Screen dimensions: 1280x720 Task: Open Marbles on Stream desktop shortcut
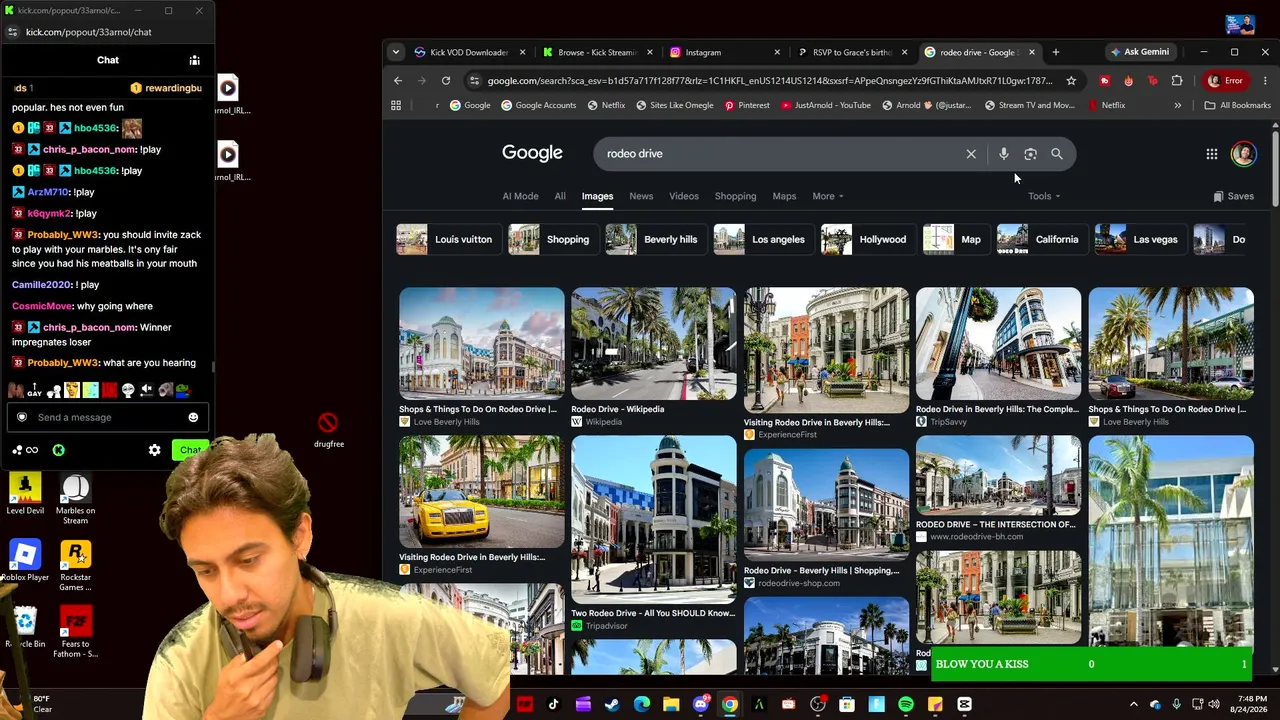pos(75,497)
